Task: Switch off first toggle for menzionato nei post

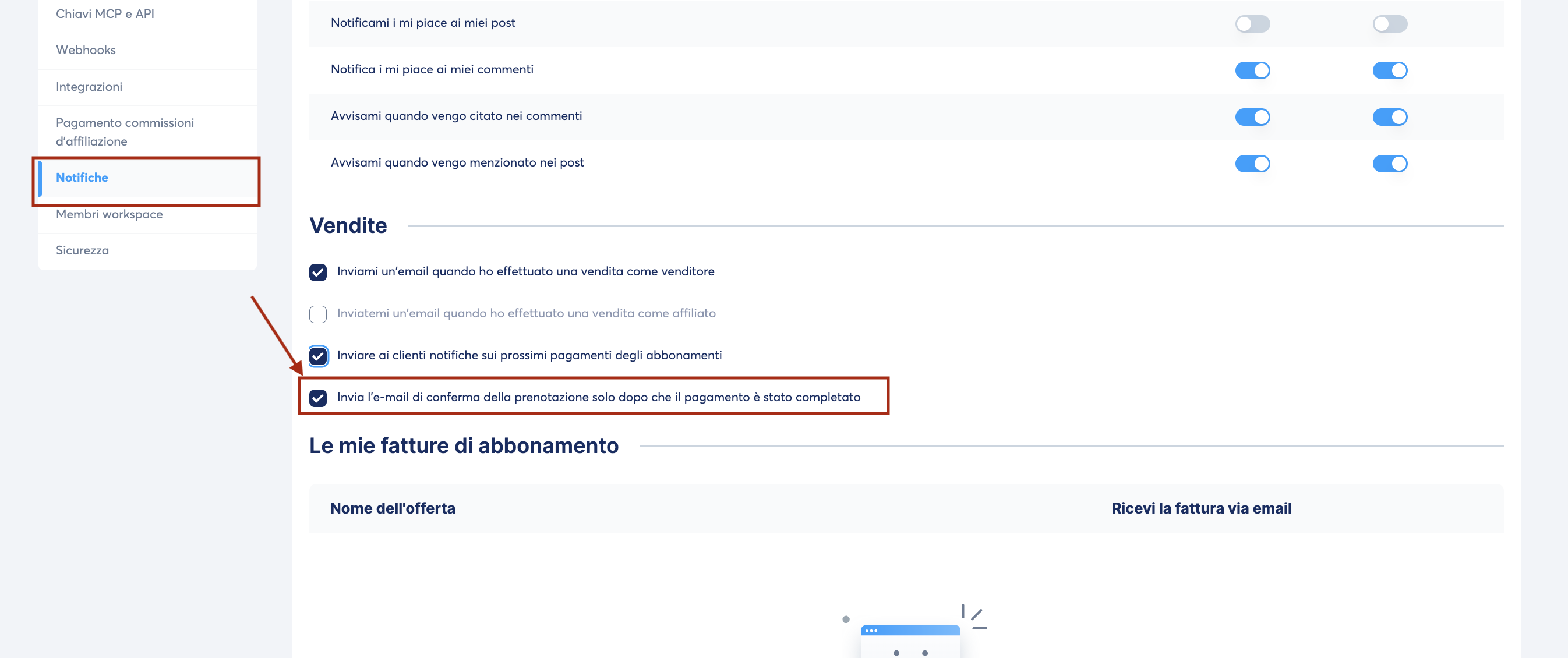Action: 1252,164
